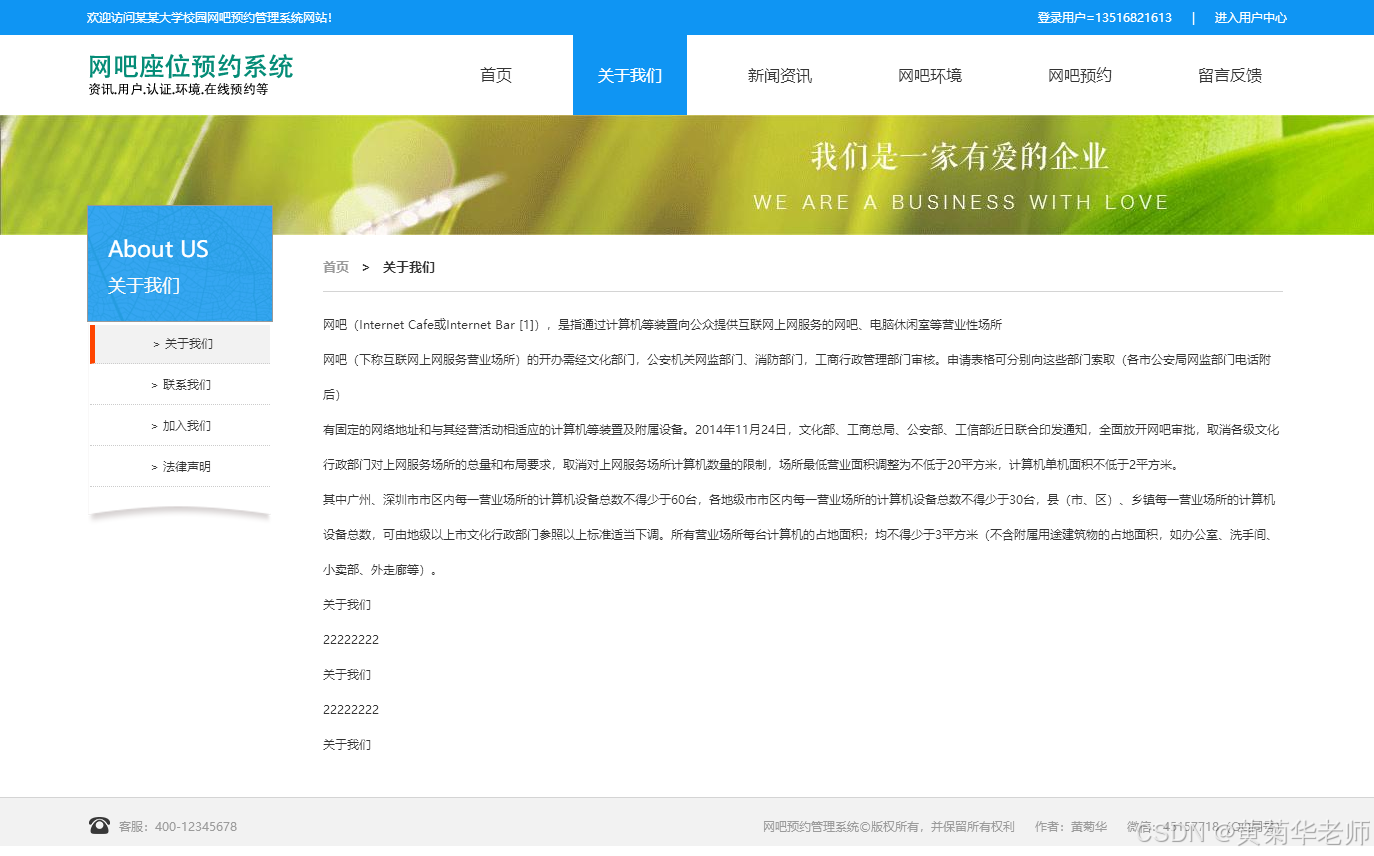Select 关于我们 in the top navigation
This screenshot has height=856, width=1374.
629,74
